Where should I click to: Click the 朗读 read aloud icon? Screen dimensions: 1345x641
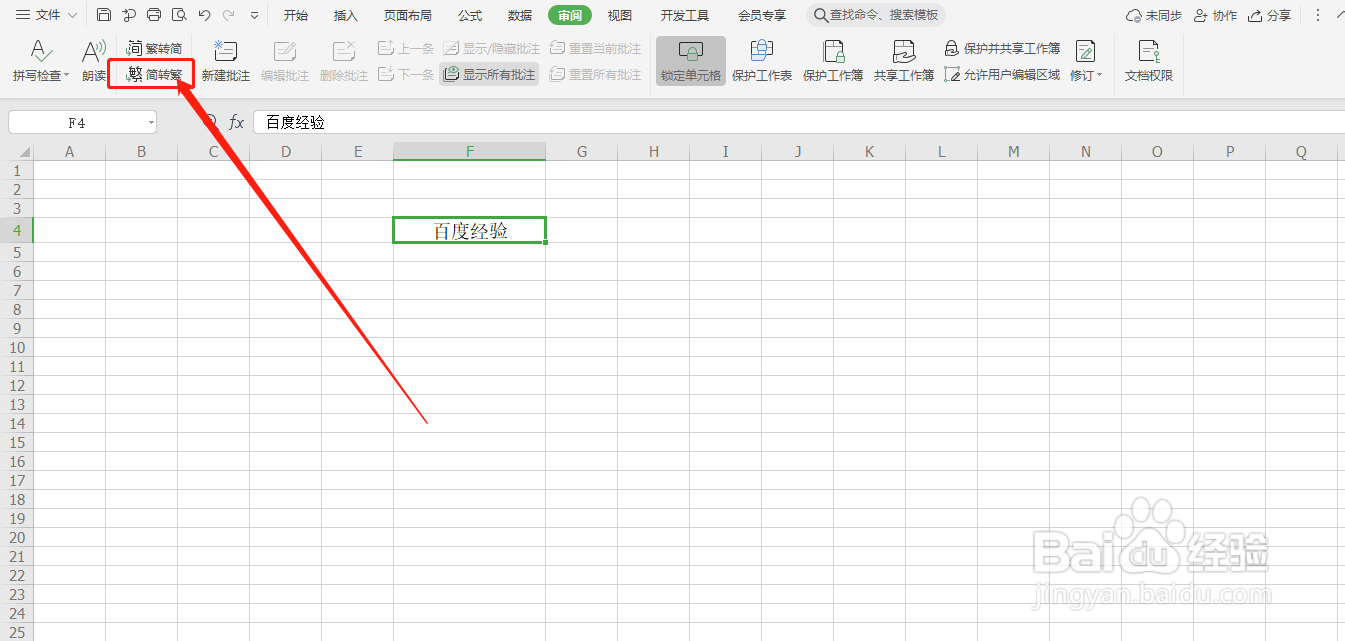point(94,51)
